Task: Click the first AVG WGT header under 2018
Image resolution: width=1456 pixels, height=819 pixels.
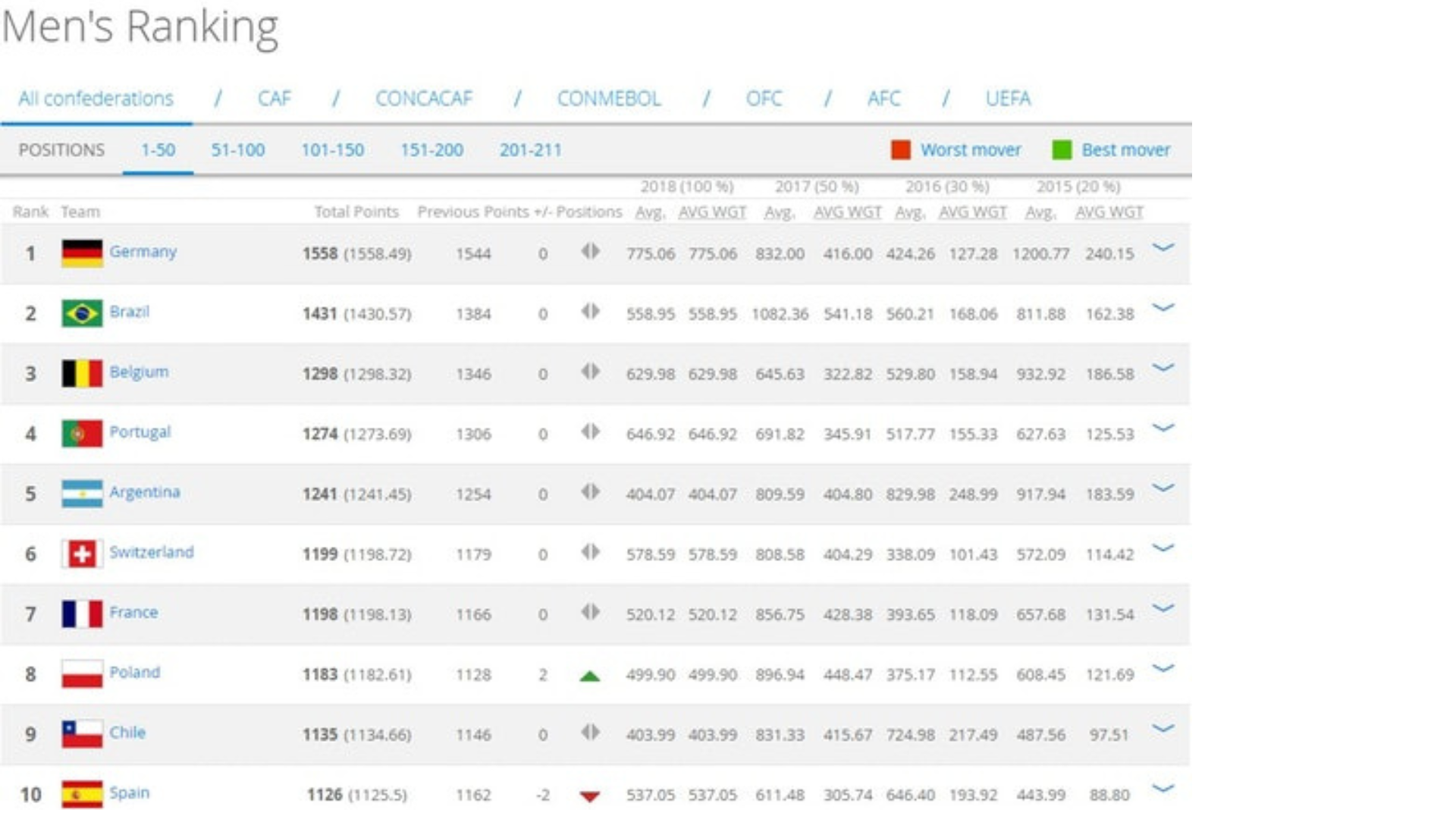Action: point(712,213)
